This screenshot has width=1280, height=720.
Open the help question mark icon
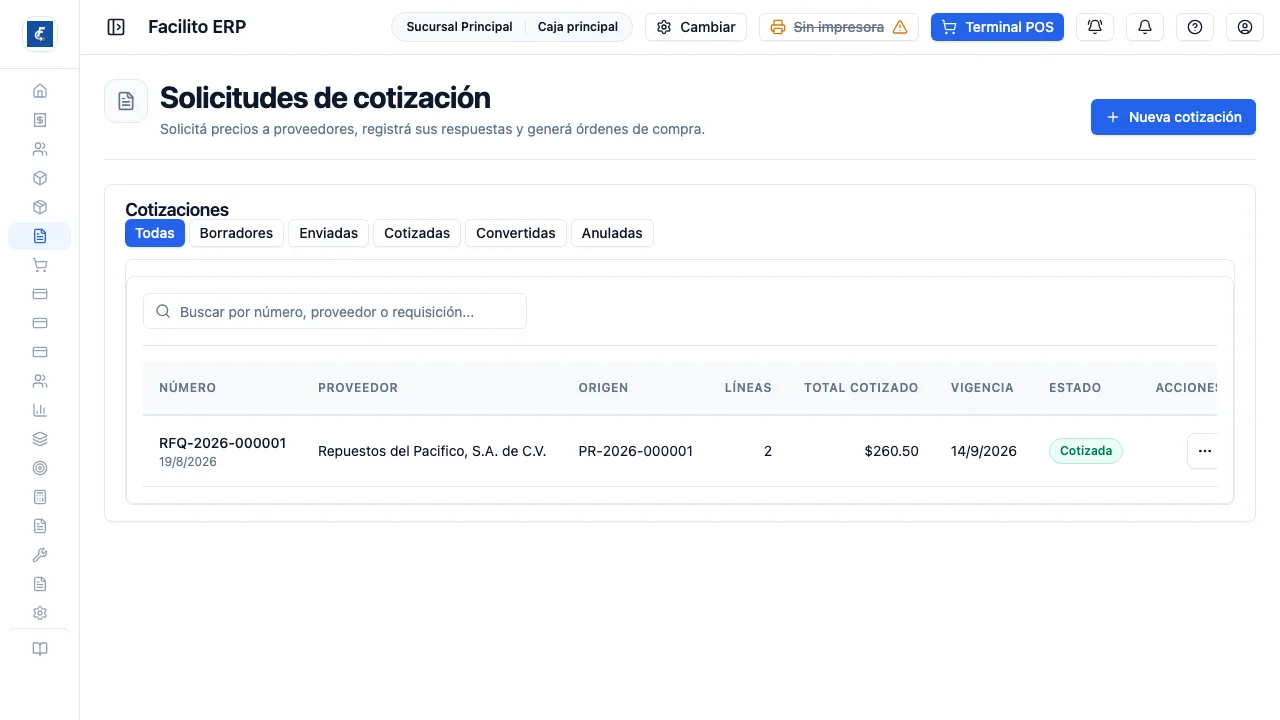(1195, 27)
